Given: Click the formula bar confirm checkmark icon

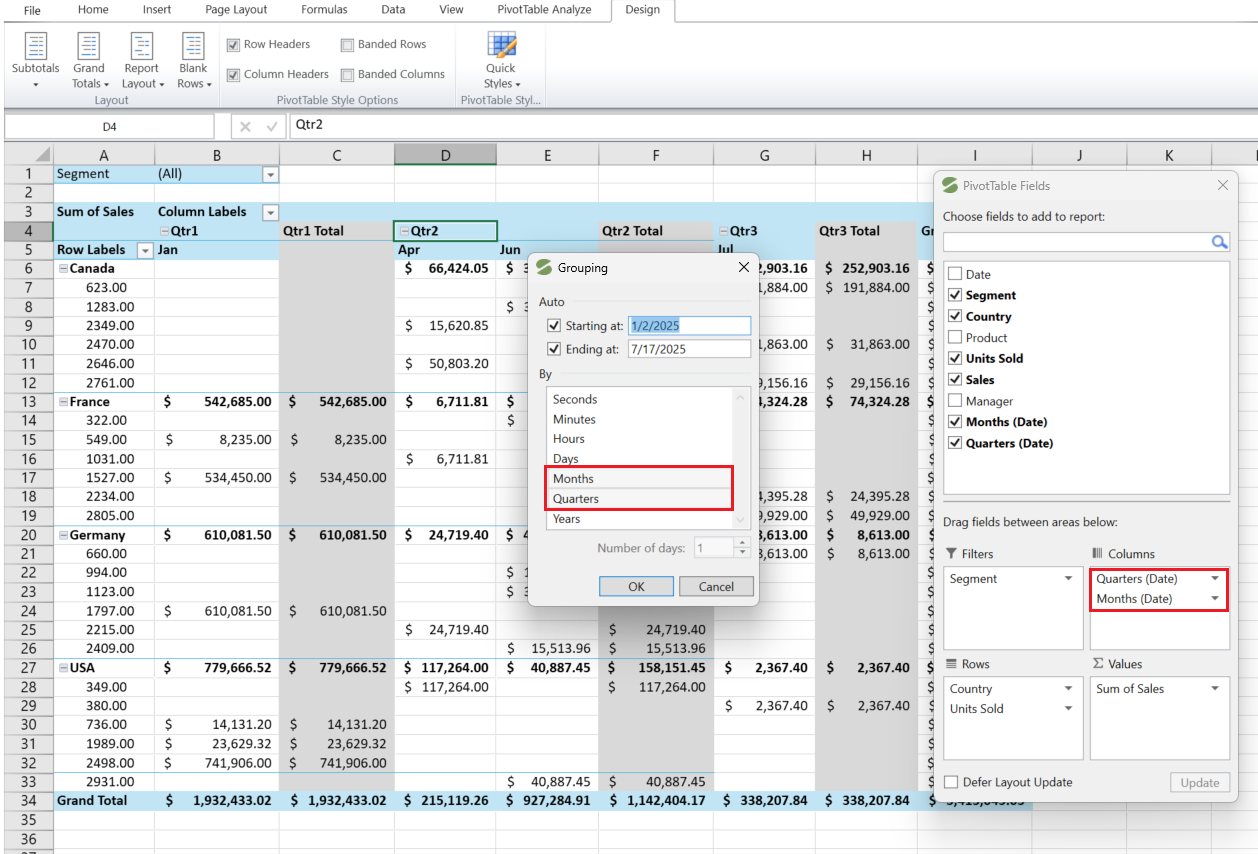Looking at the screenshot, I should pos(271,126).
